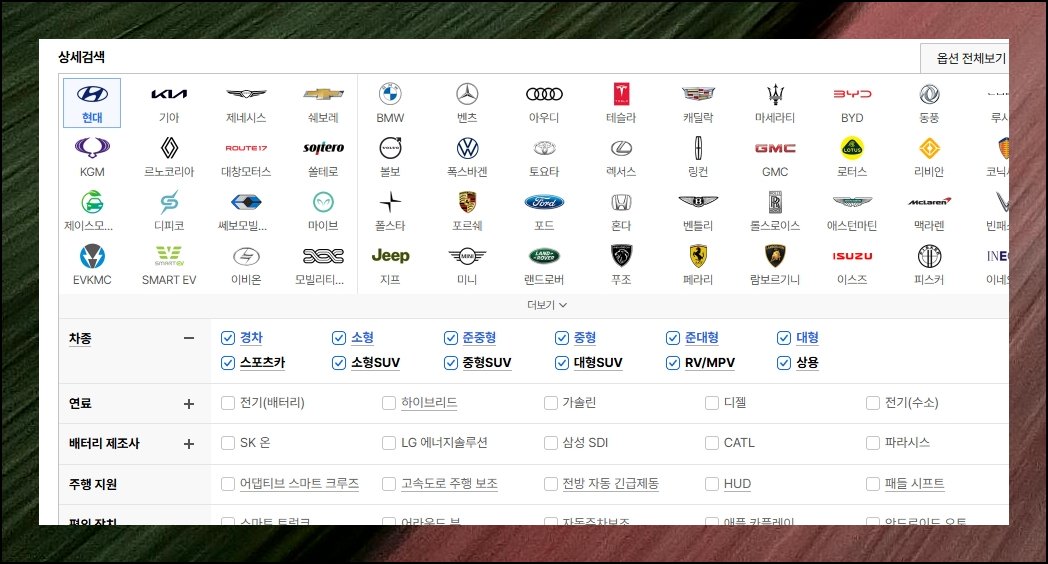Click the 주행 지원 row heading
Image resolution: width=1048 pixels, height=564 pixels.
[93, 484]
